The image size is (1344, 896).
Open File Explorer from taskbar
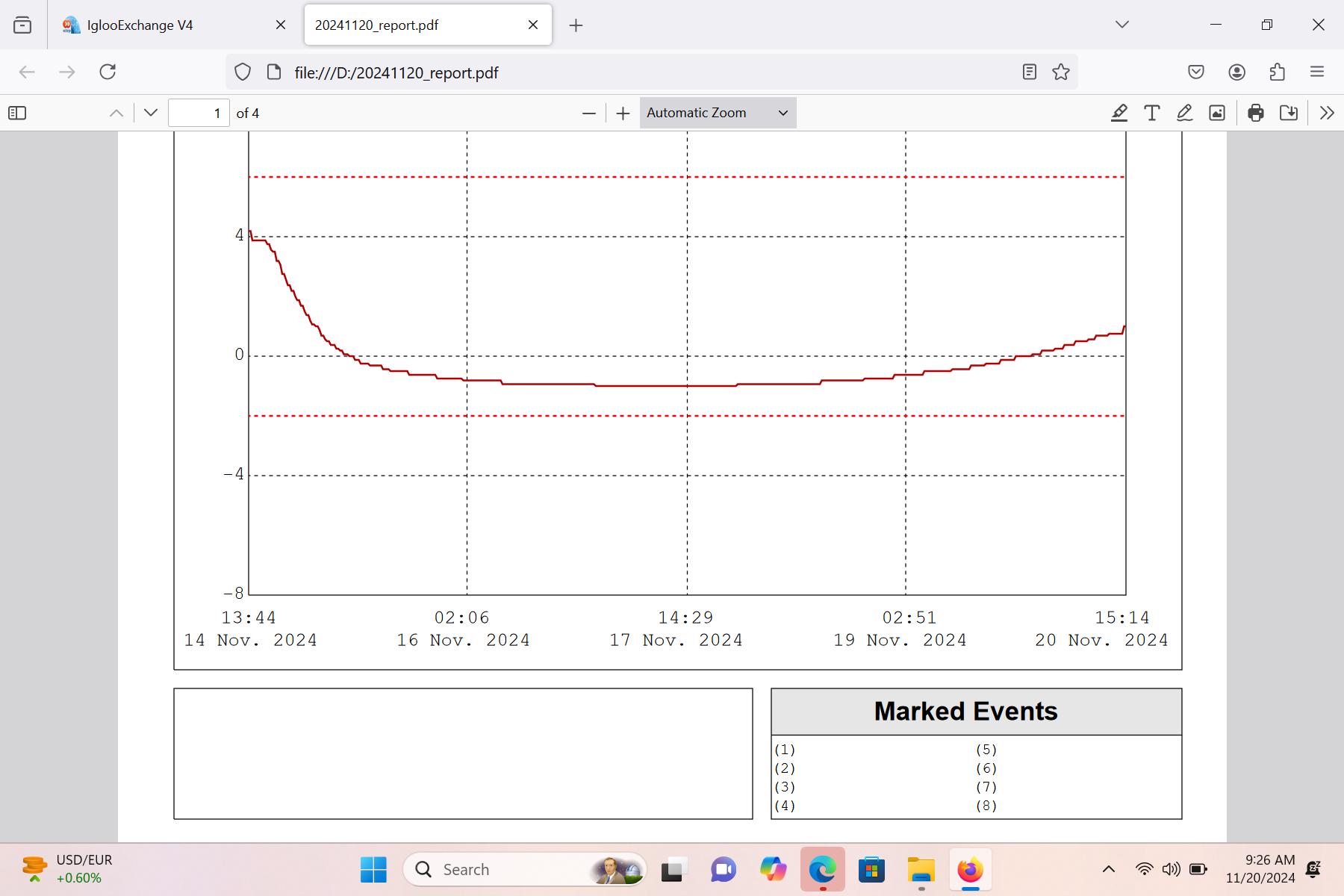[921, 869]
